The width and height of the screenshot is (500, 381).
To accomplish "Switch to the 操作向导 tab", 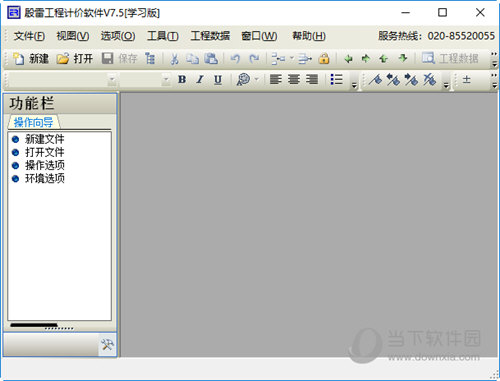I will pos(33,122).
